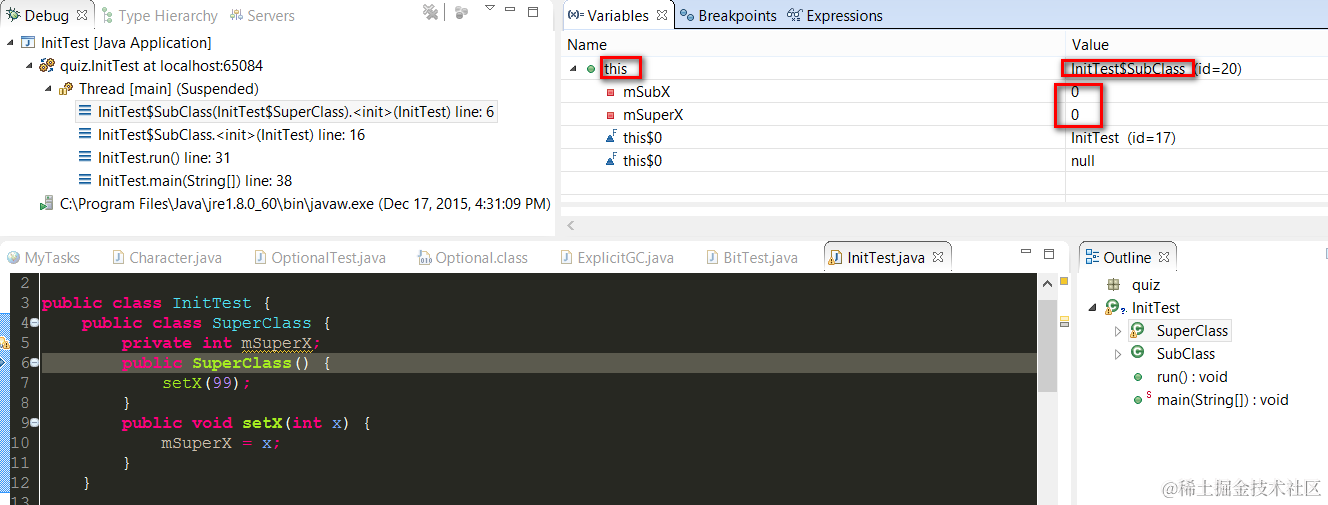Click the javaw.exe process icon
This screenshot has height=505, width=1328.
point(46,204)
